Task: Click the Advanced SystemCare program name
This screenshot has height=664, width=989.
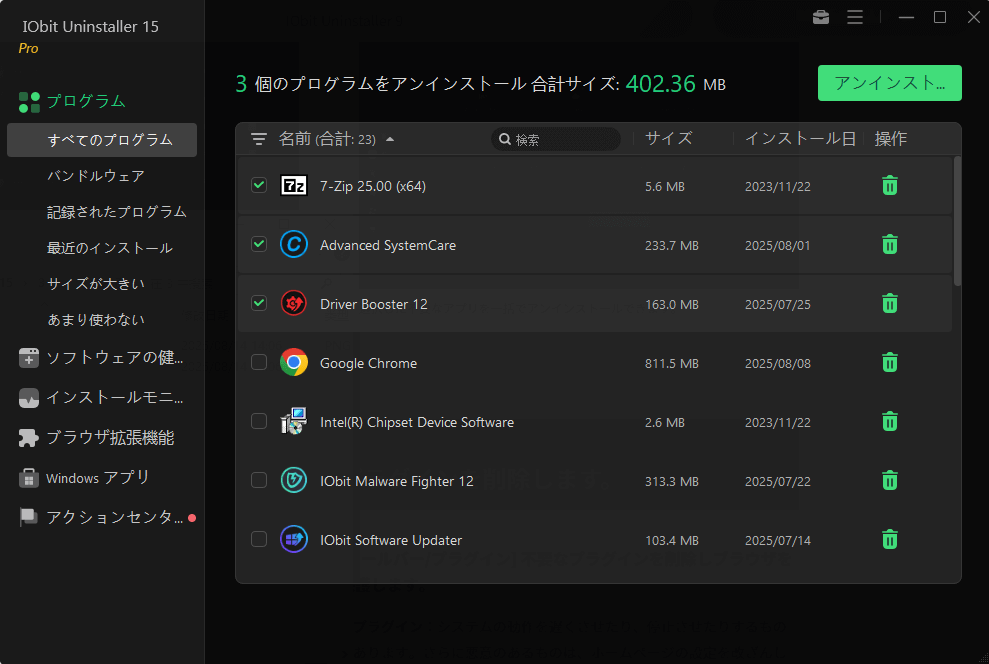Action: (x=388, y=245)
